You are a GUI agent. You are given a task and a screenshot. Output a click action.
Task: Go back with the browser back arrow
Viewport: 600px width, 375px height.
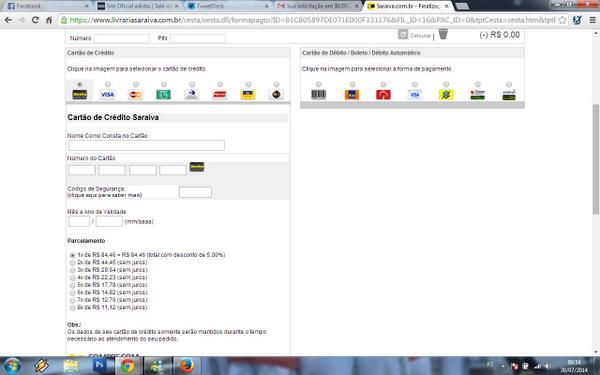click(8, 20)
